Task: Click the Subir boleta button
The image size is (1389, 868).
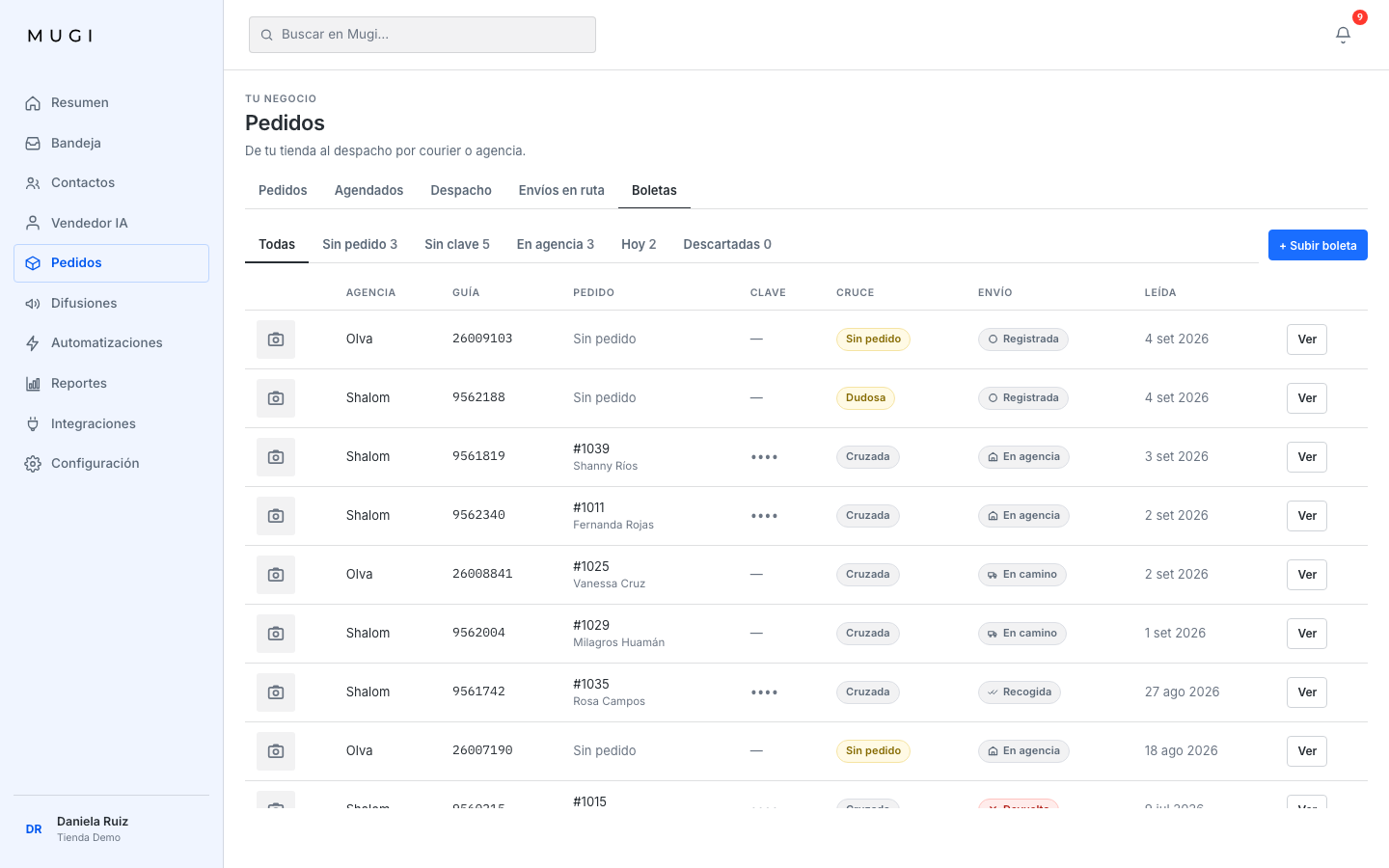Action: point(1318,245)
